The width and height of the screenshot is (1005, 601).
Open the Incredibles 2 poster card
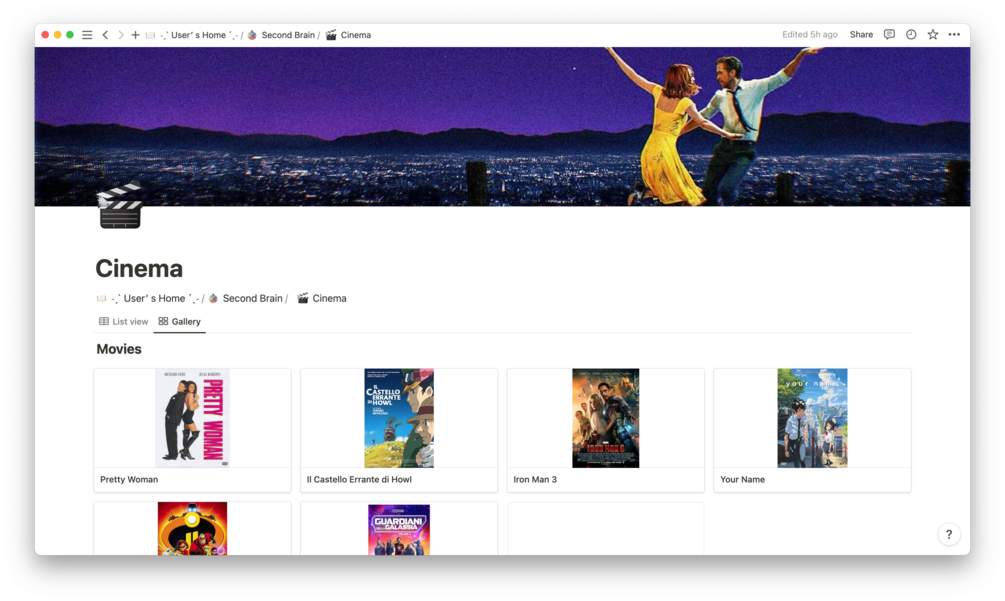(192, 529)
